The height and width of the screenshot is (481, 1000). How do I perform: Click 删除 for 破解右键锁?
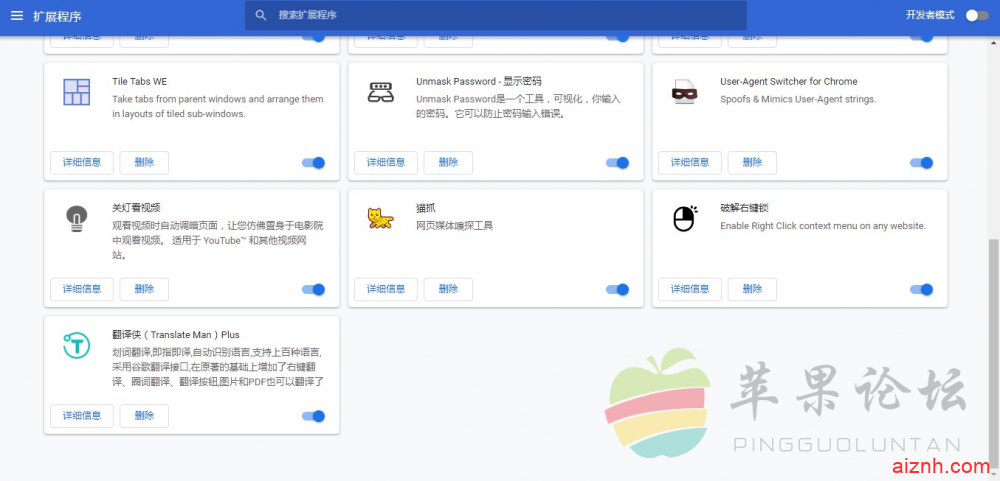coord(753,290)
